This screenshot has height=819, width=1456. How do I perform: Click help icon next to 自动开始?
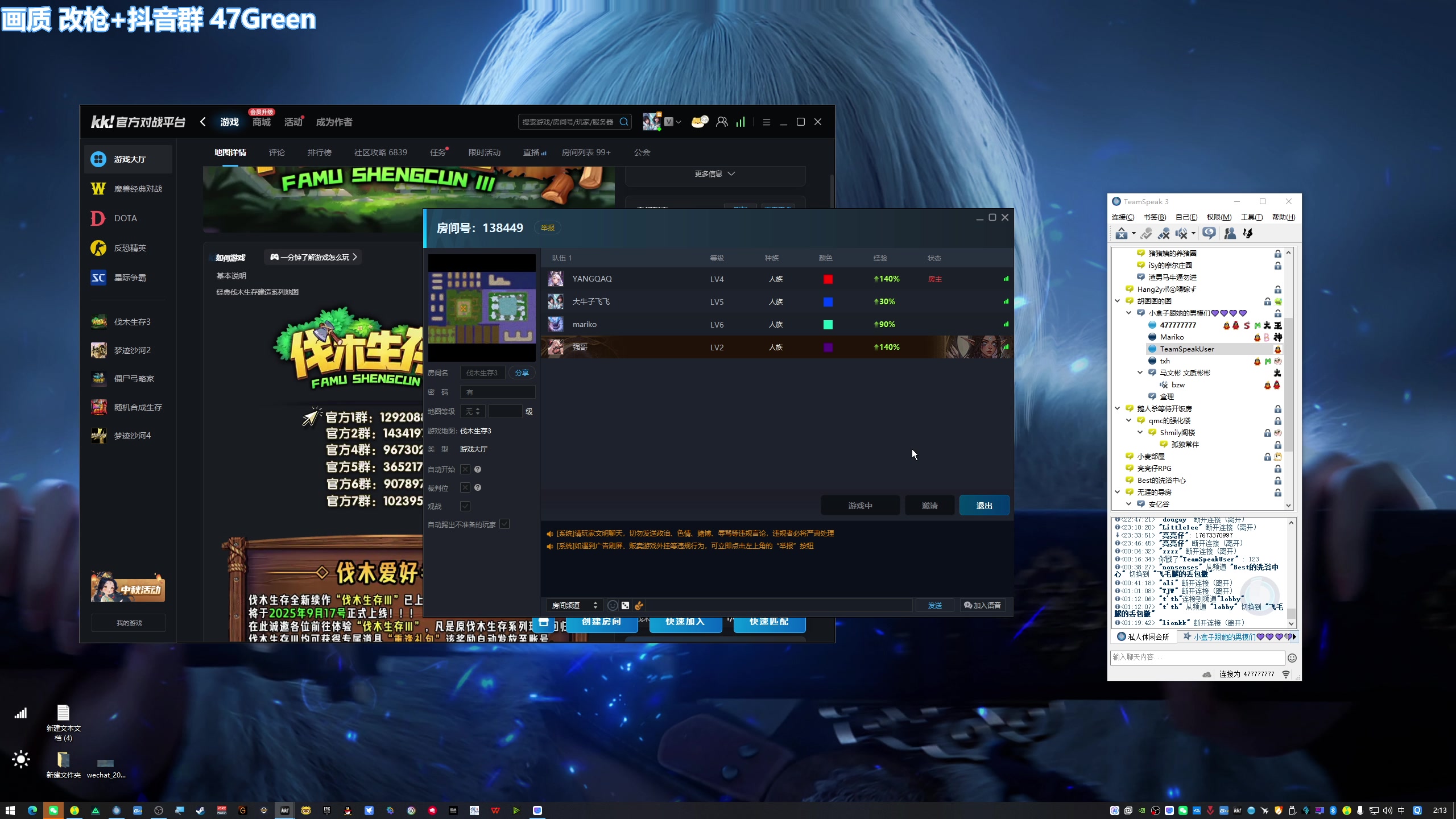(x=478, y=470)
